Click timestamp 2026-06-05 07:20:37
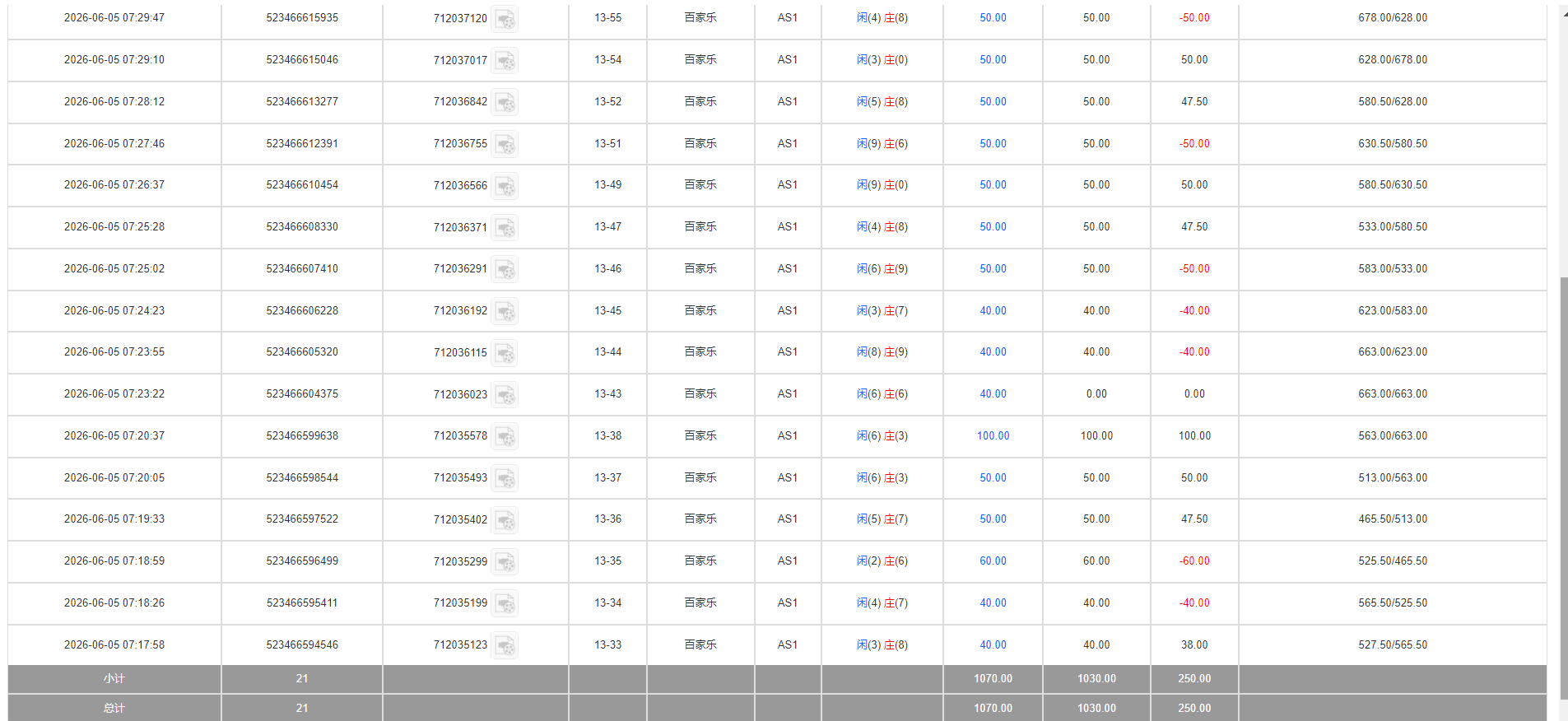This screenshot has height=721, width=1568. 114,435
